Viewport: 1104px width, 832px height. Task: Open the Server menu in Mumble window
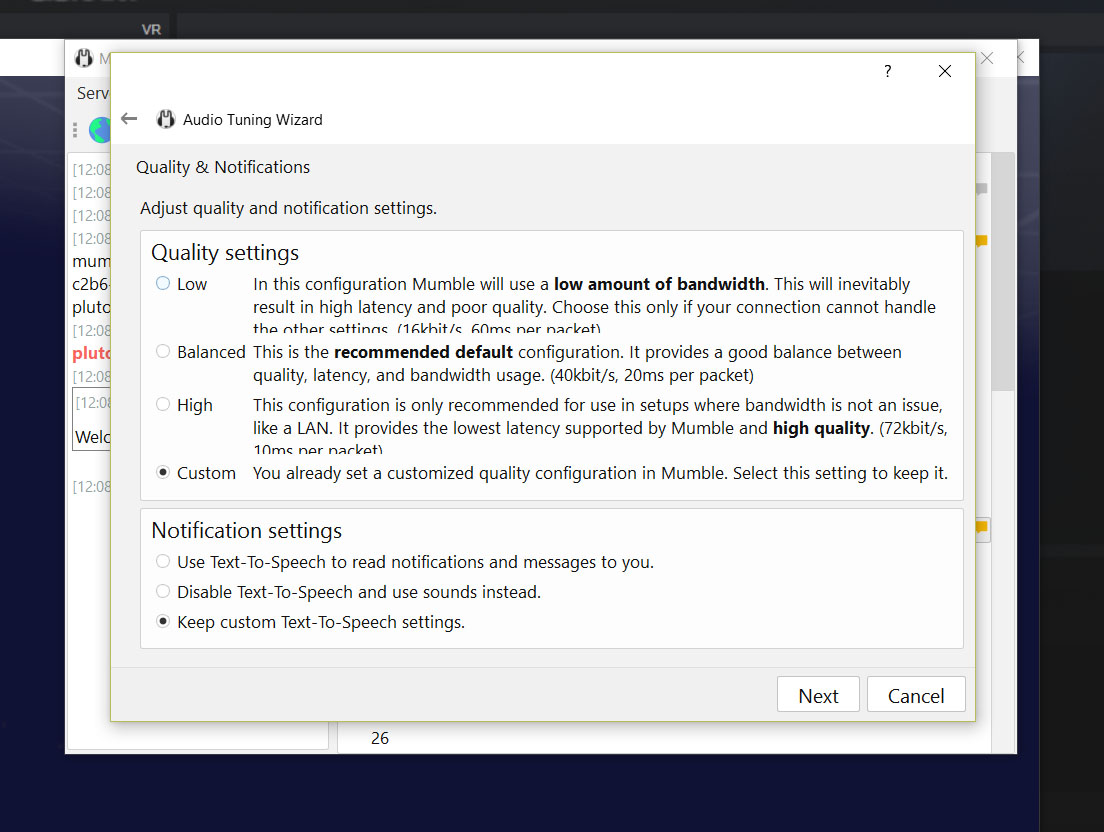(93, 93)
